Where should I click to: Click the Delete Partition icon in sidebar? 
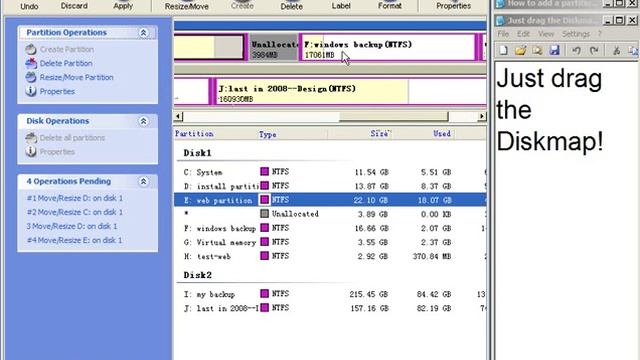31,63
